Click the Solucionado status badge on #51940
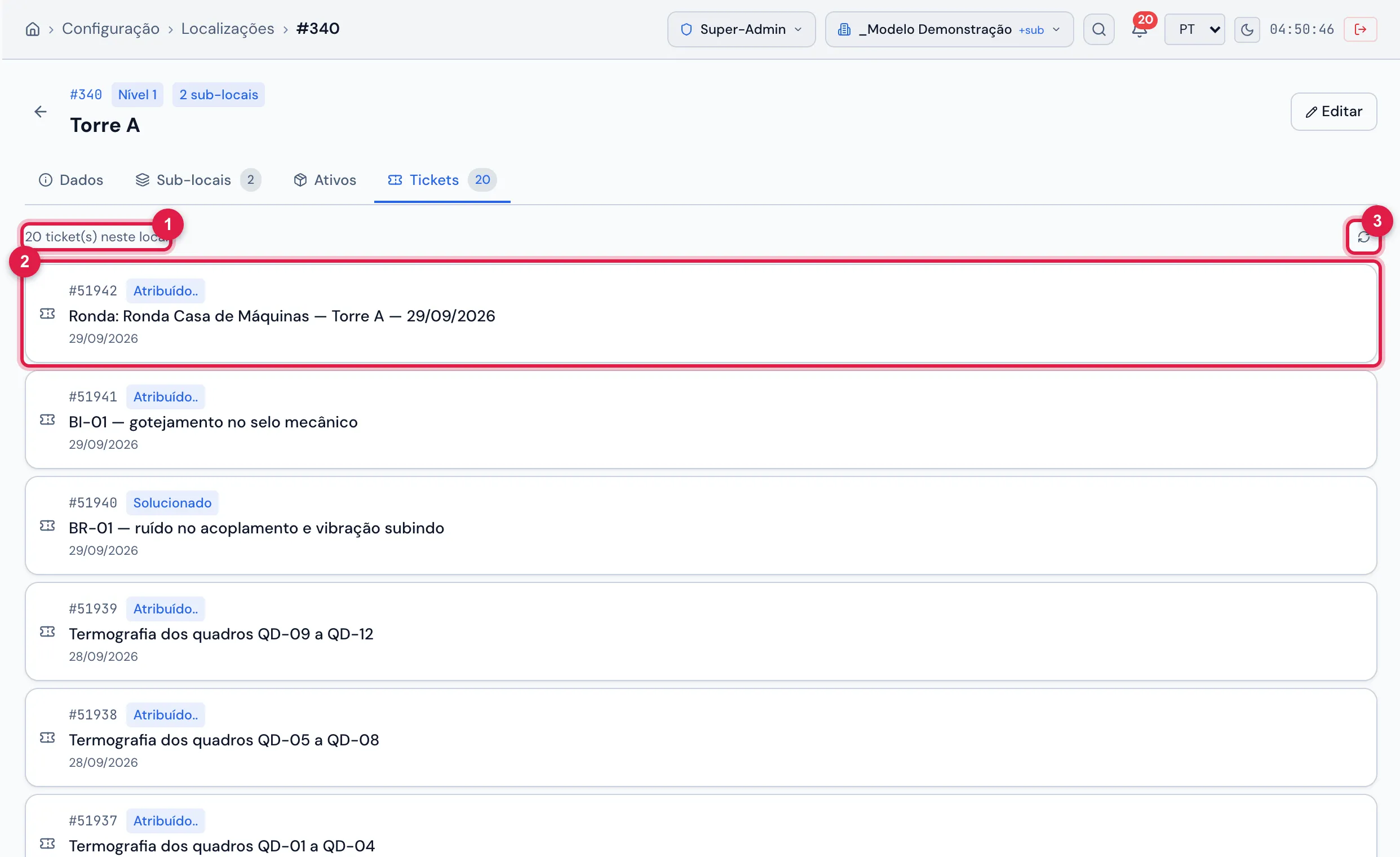The width and height of the screenshot is (1400, 857). coord(172,503)
